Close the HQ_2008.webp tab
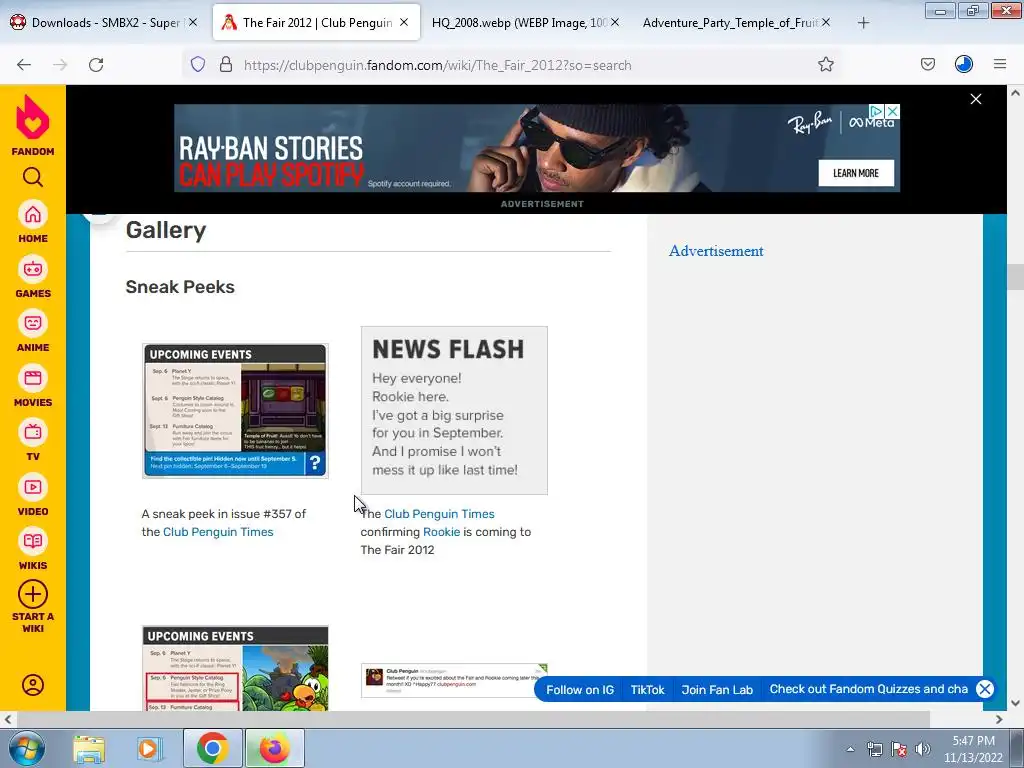This screenshot has height=768, width=1024. [x=615, y=22]
